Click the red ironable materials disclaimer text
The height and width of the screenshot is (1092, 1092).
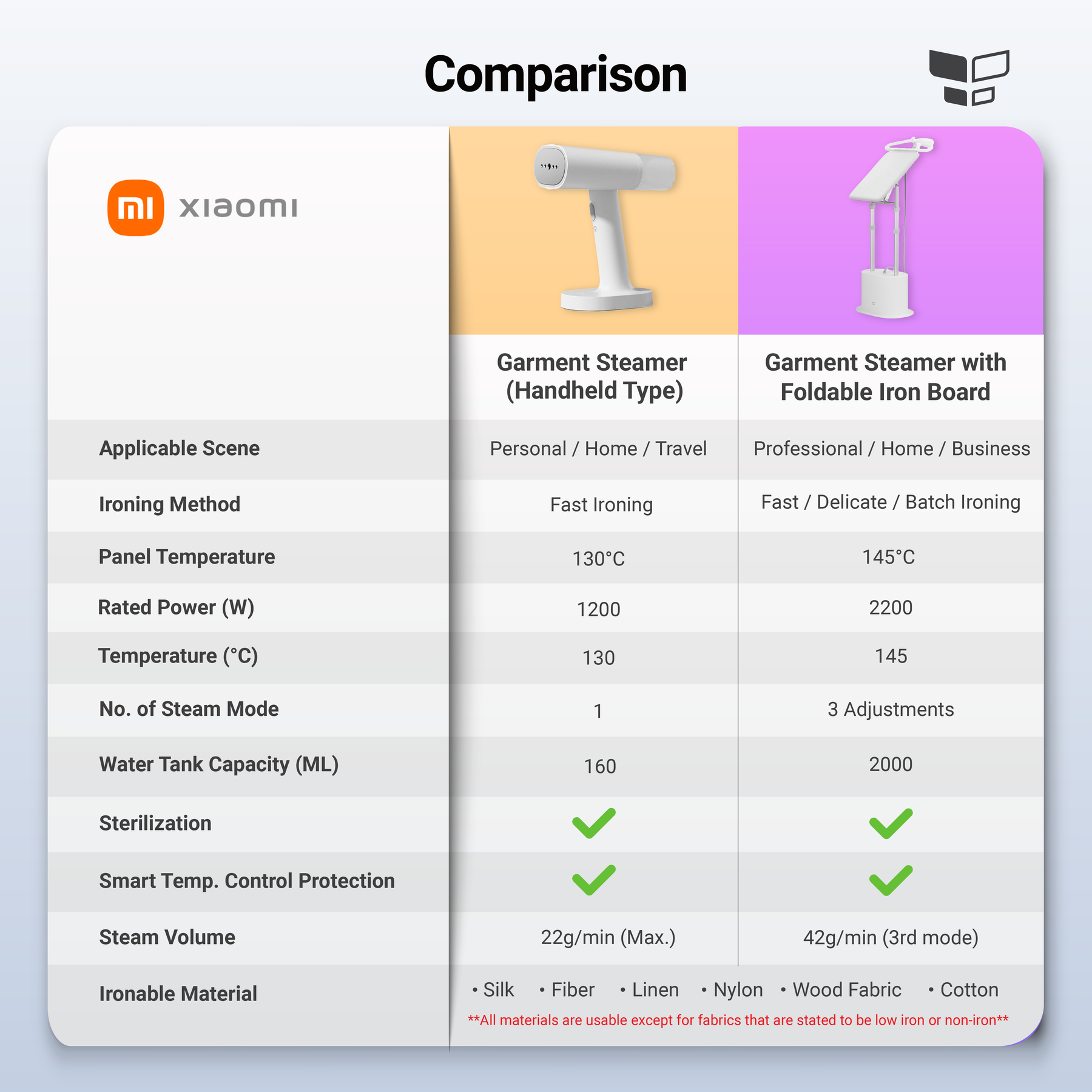pos(738,1020)
